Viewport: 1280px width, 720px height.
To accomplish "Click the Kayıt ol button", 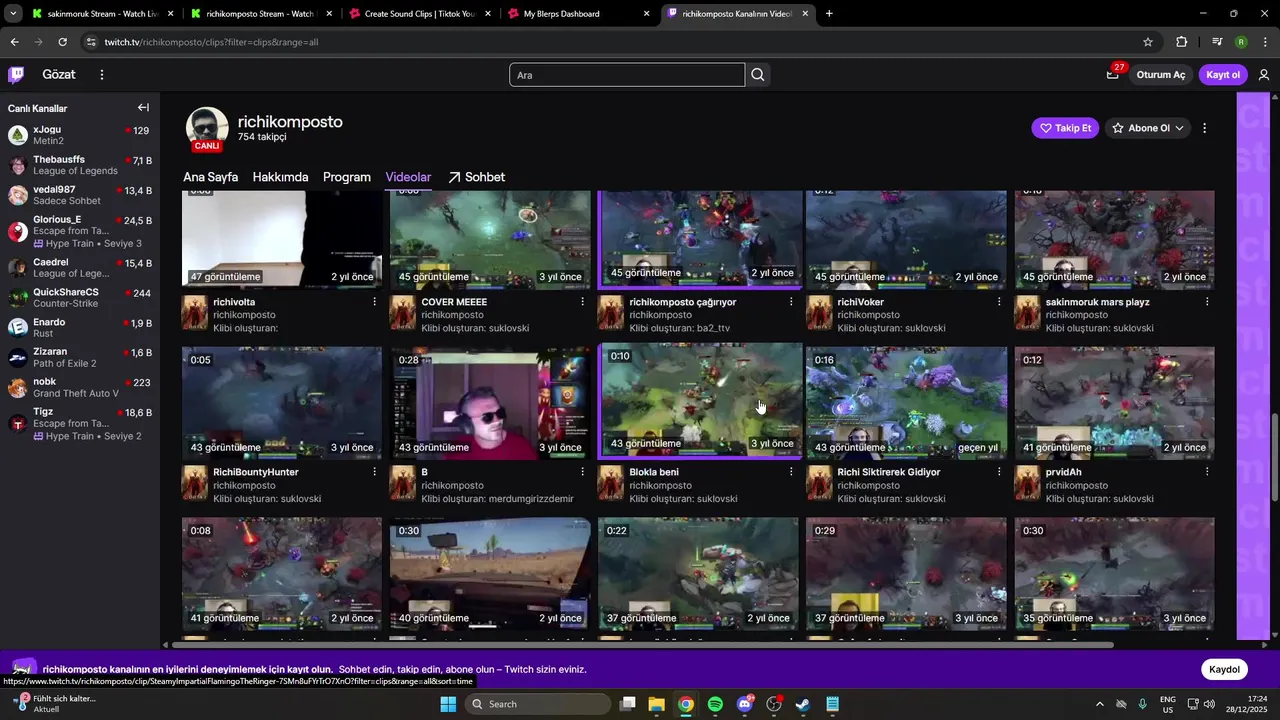I will click(1223, 75).
